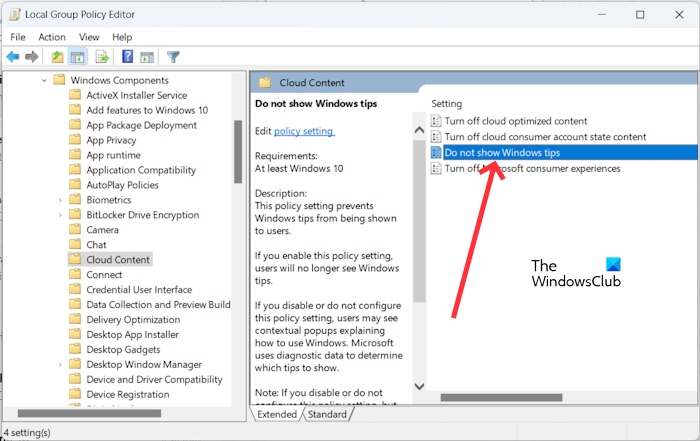
Task: Select App Package Deployment in tree
Action: (x=141, y=125)
